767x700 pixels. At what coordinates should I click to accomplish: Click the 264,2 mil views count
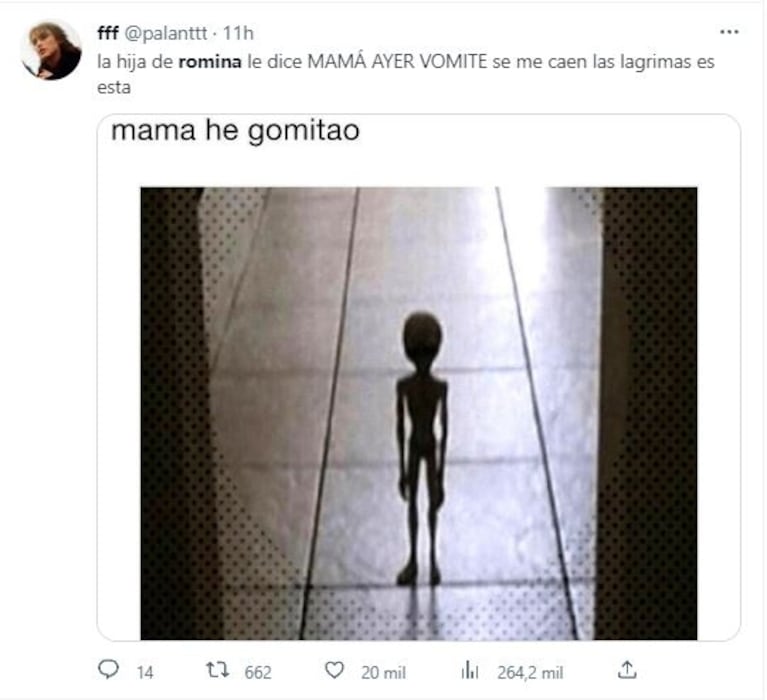tap(530, 673)
